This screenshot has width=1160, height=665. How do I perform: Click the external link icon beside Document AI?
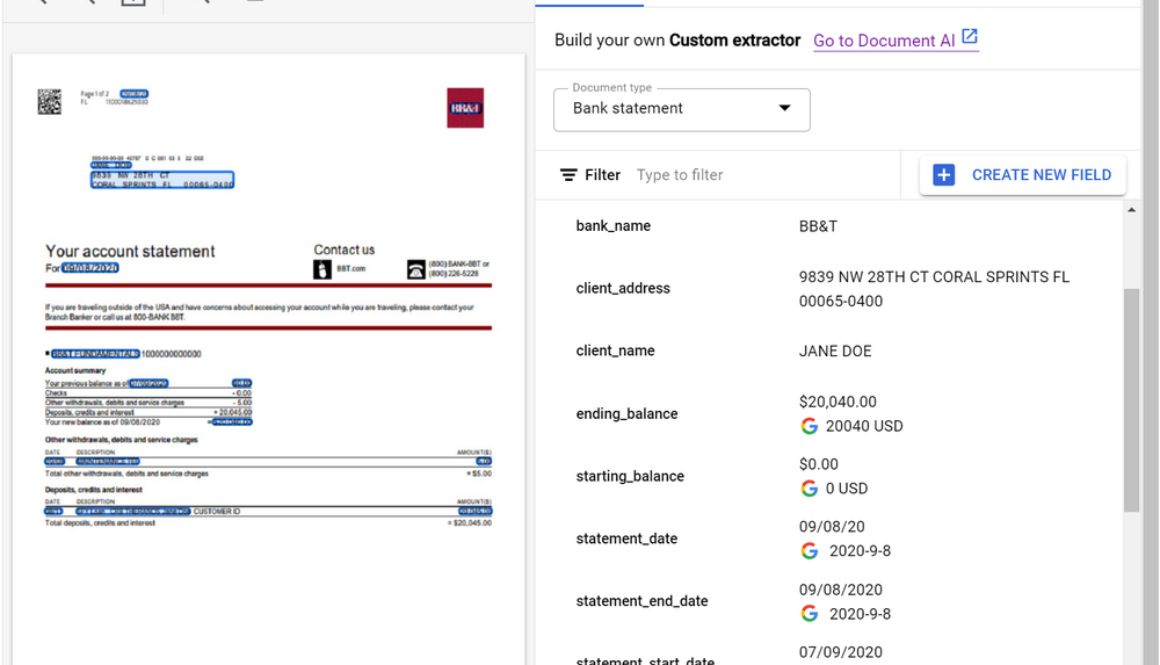970,36
